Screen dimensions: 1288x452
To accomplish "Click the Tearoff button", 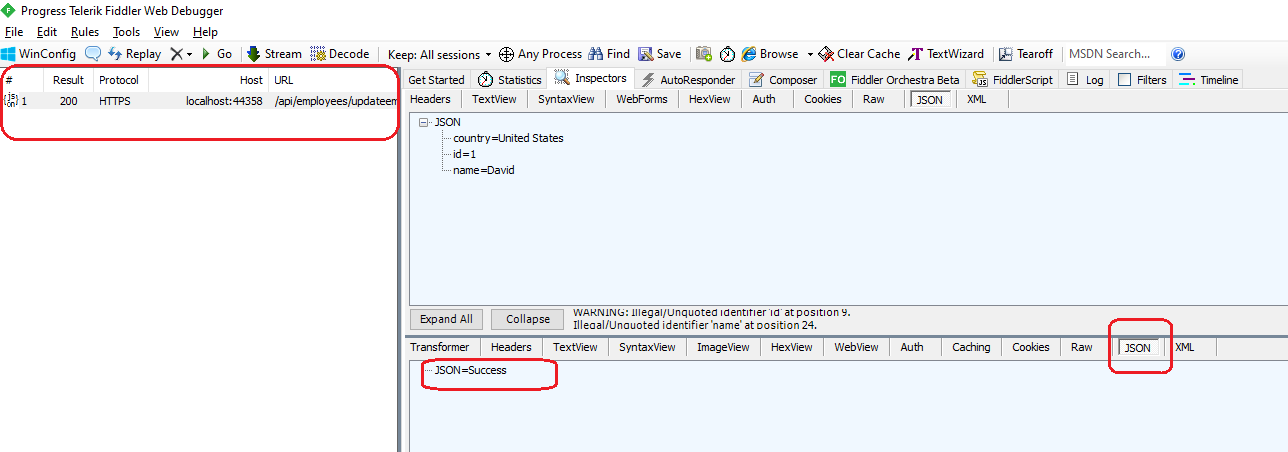I will coord(1026,54).
